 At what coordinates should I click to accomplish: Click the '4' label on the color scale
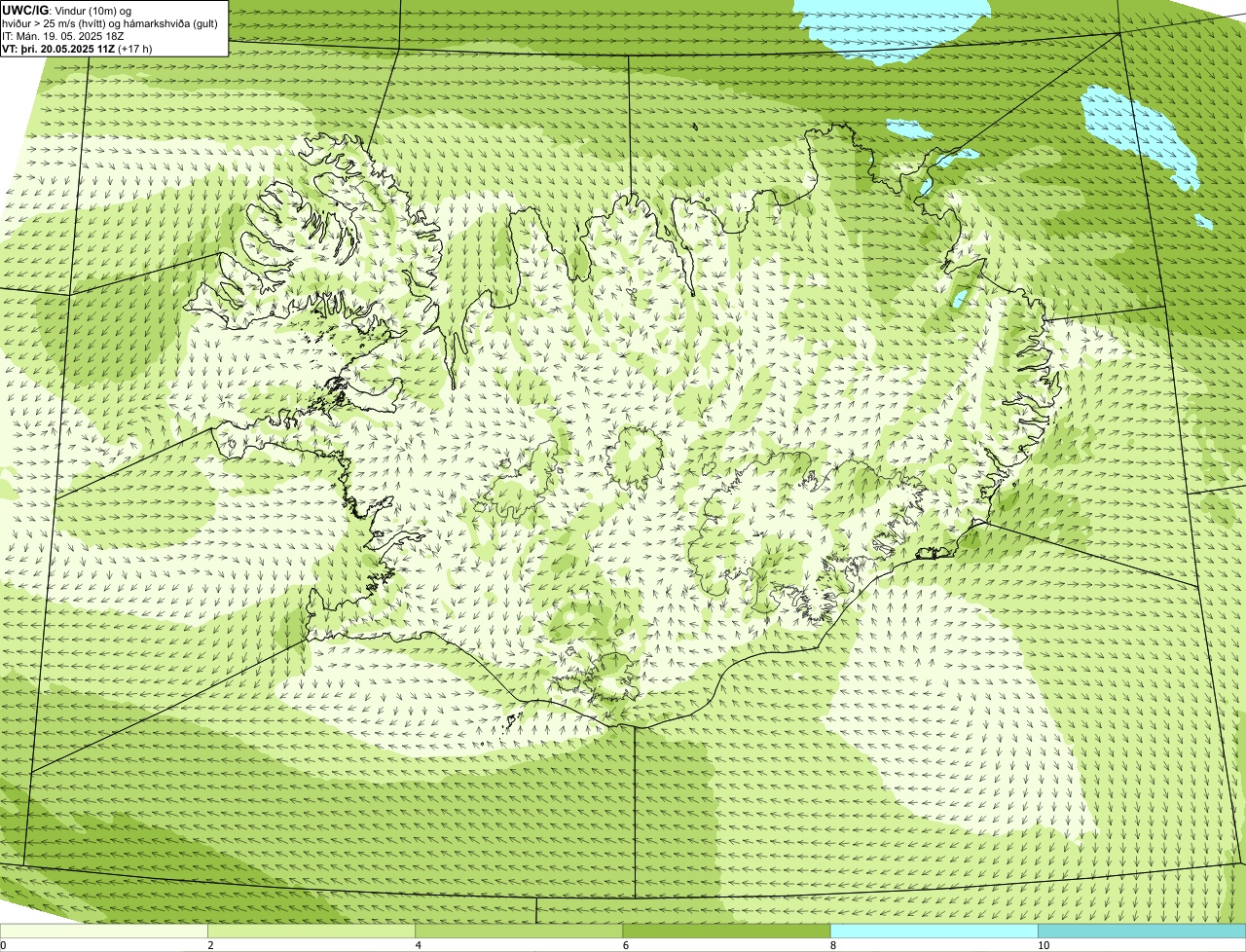click(x=418, y=945)
